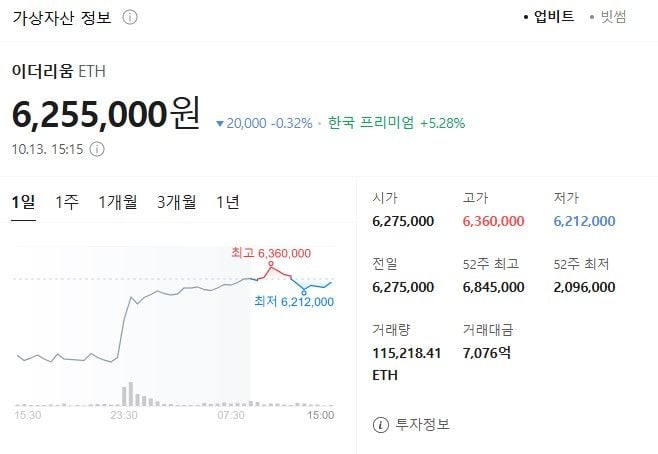Click 최저 6,212,000 marker on chart
Viewport: 658px width, 454px height.
(293, 300)
